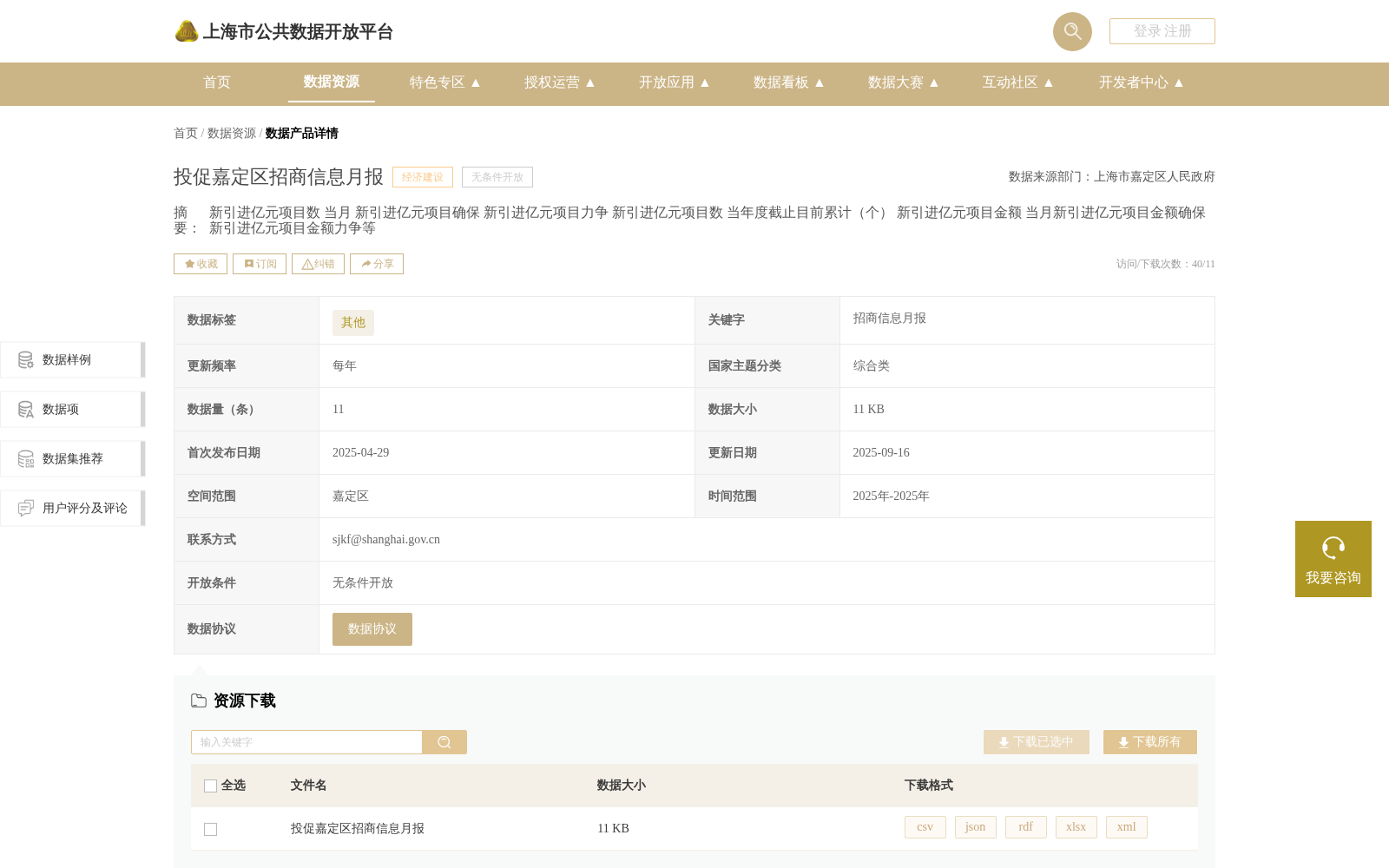Select 数据资源 navigation tab
The width and height of the screenshot is (1389, 868).
(332, 82)
